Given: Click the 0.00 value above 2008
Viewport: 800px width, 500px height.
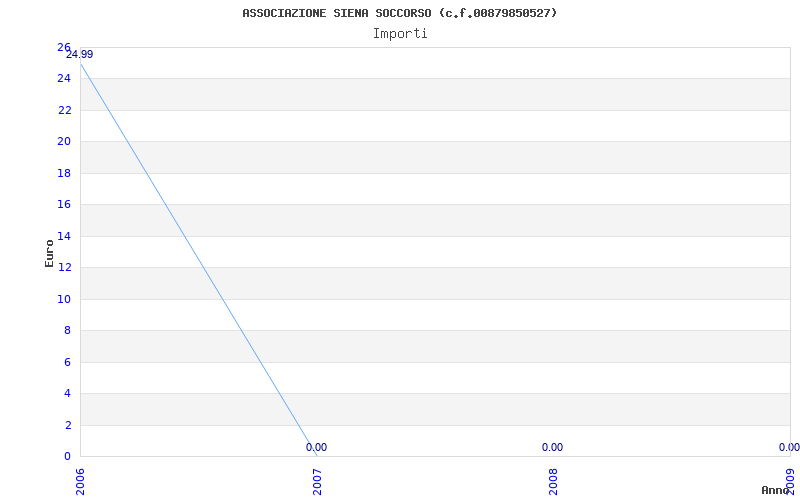Looking at the screenshot, I should pyautogui.click(x=553, y=447).
